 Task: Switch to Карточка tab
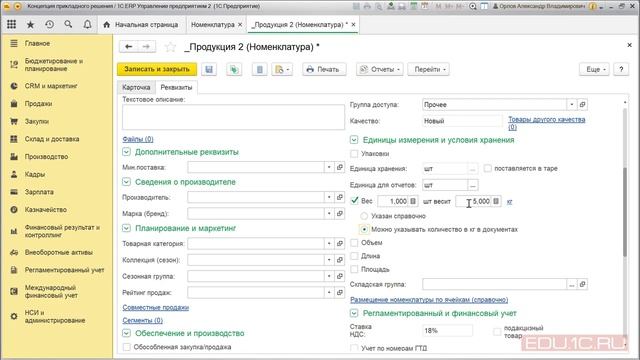point(136,87)
